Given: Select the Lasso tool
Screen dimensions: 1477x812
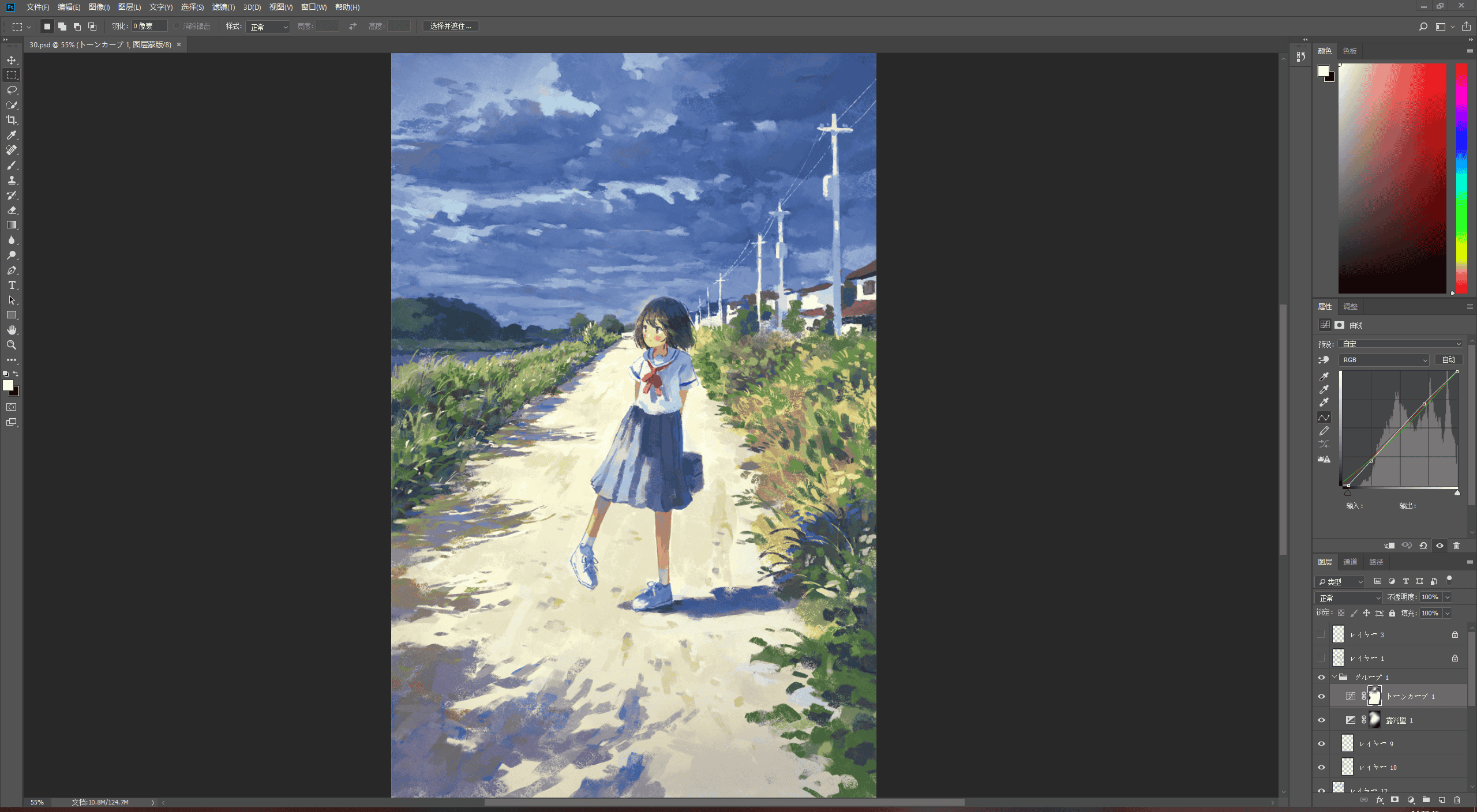Looking at the screenshot, I should coord(12,90).
